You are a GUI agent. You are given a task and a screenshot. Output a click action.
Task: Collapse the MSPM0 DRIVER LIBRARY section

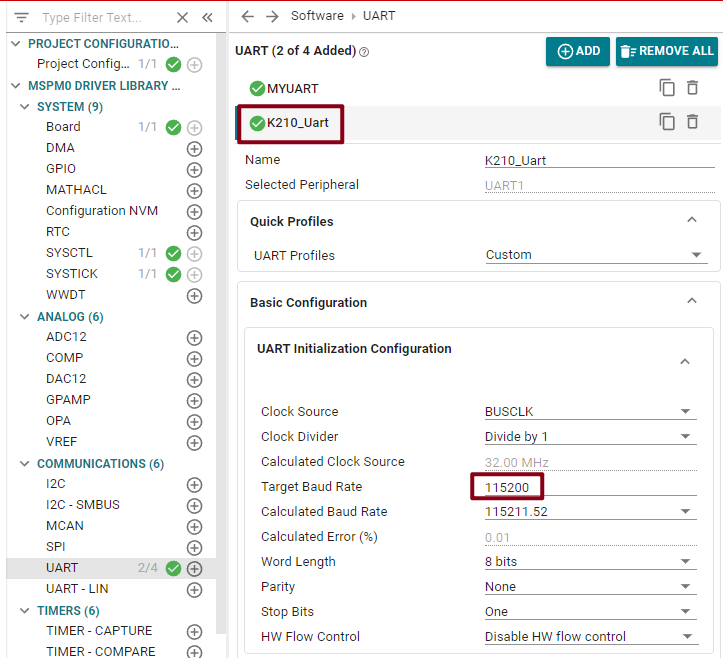pyautogui.click(x=16, y=86)
